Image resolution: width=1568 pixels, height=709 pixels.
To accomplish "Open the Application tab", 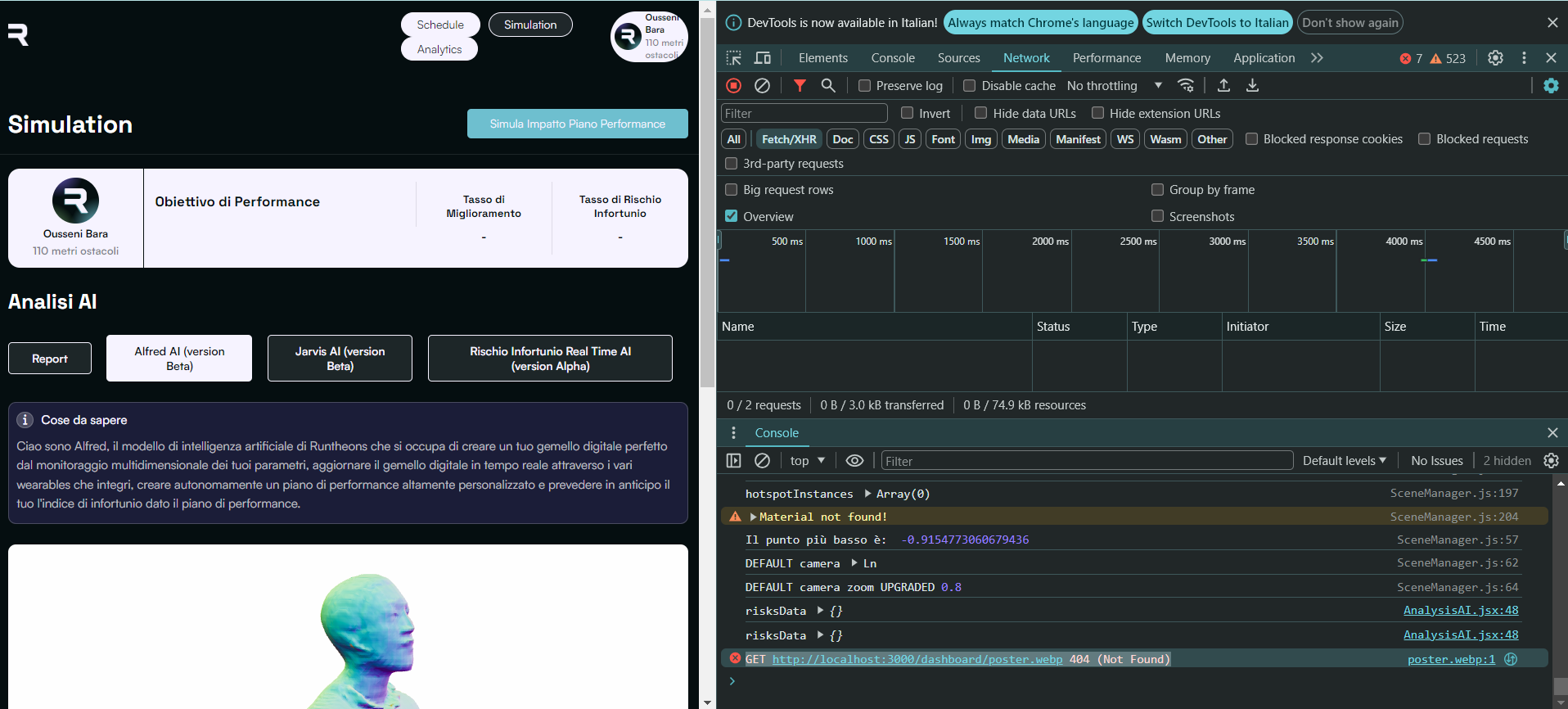I will pos(1264,58).
